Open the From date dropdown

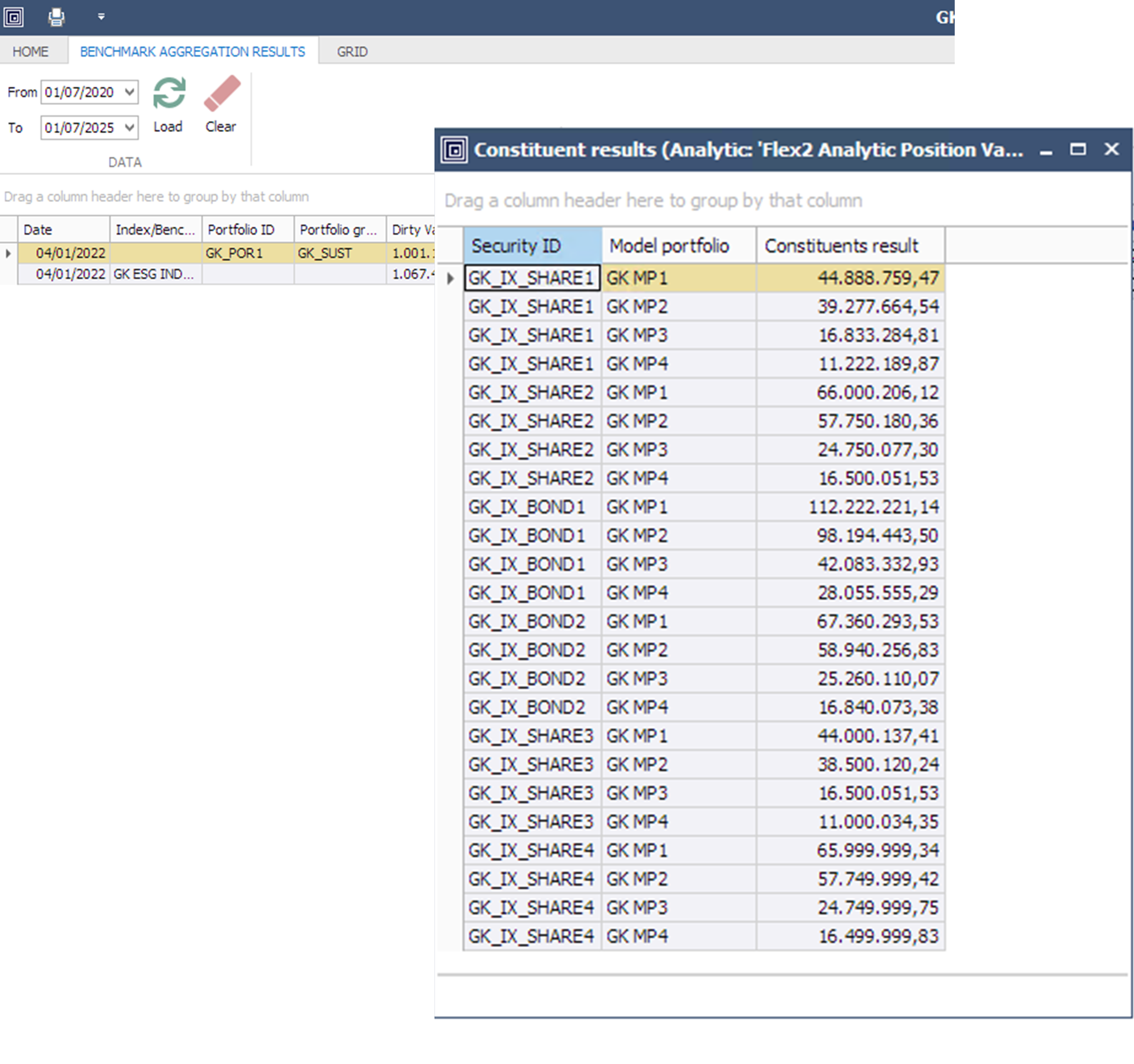pyautogui.click(x=129, y=92)
